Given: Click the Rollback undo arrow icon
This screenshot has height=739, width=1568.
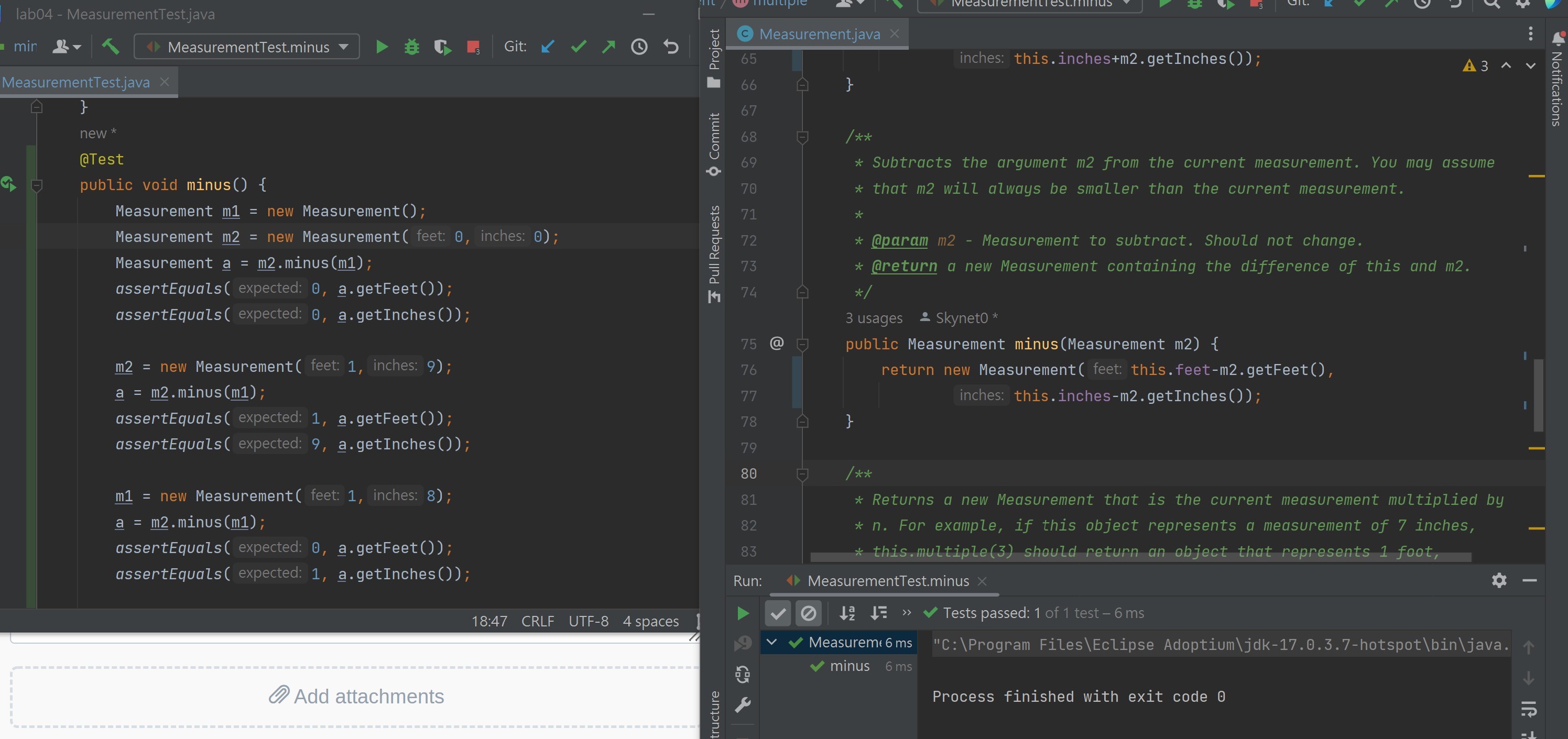Looking at the screenshot, I should [x=671, y=47].
